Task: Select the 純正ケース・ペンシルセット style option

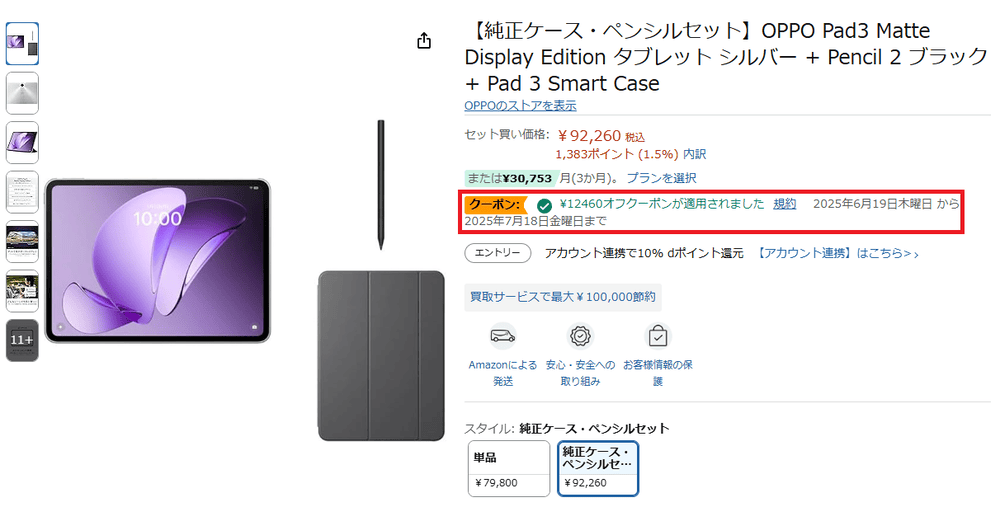Action: 598,468
